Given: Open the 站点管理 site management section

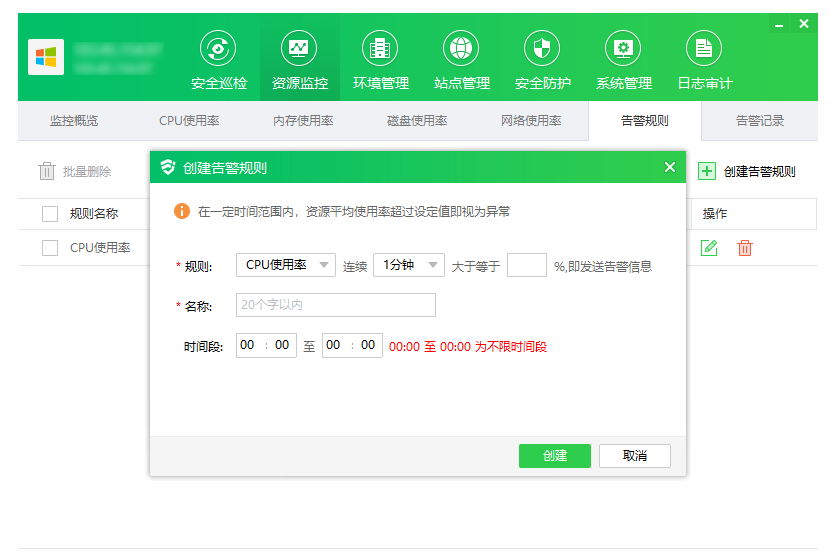Looking at the screenshot, I should click(x=461, y=60).
